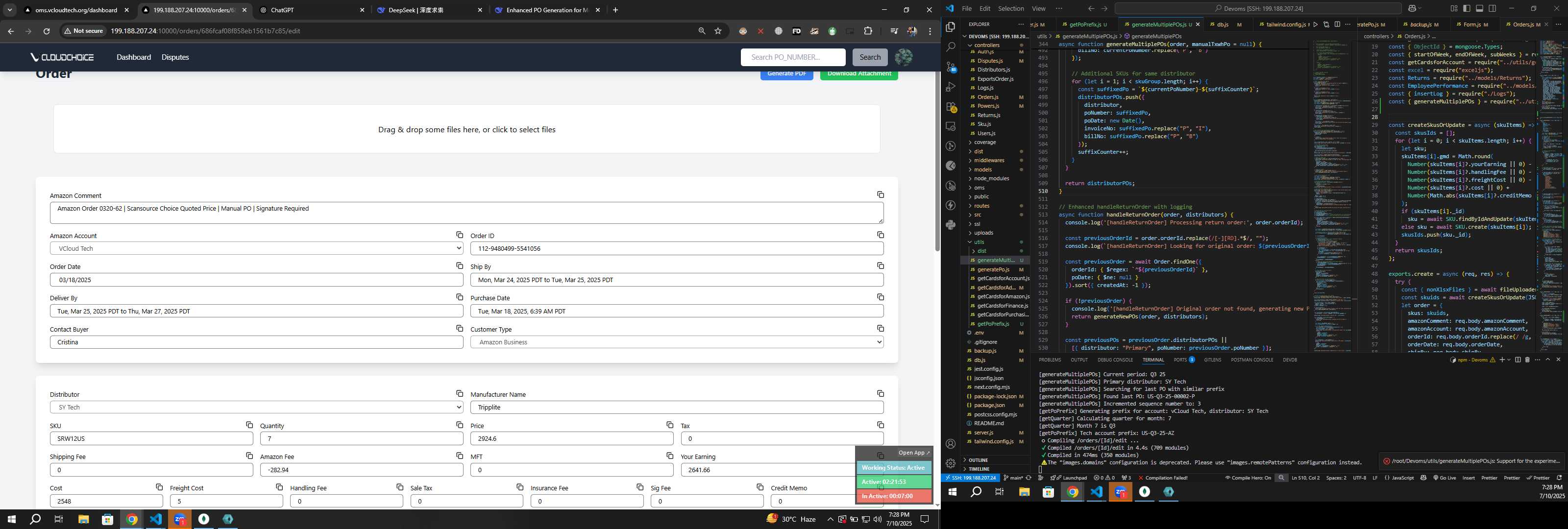This screenshot has height=529, width=1568.
Task: Open VS Code notifications bell in status bar
Action: pyautogui.click(x=1560, y=478)
